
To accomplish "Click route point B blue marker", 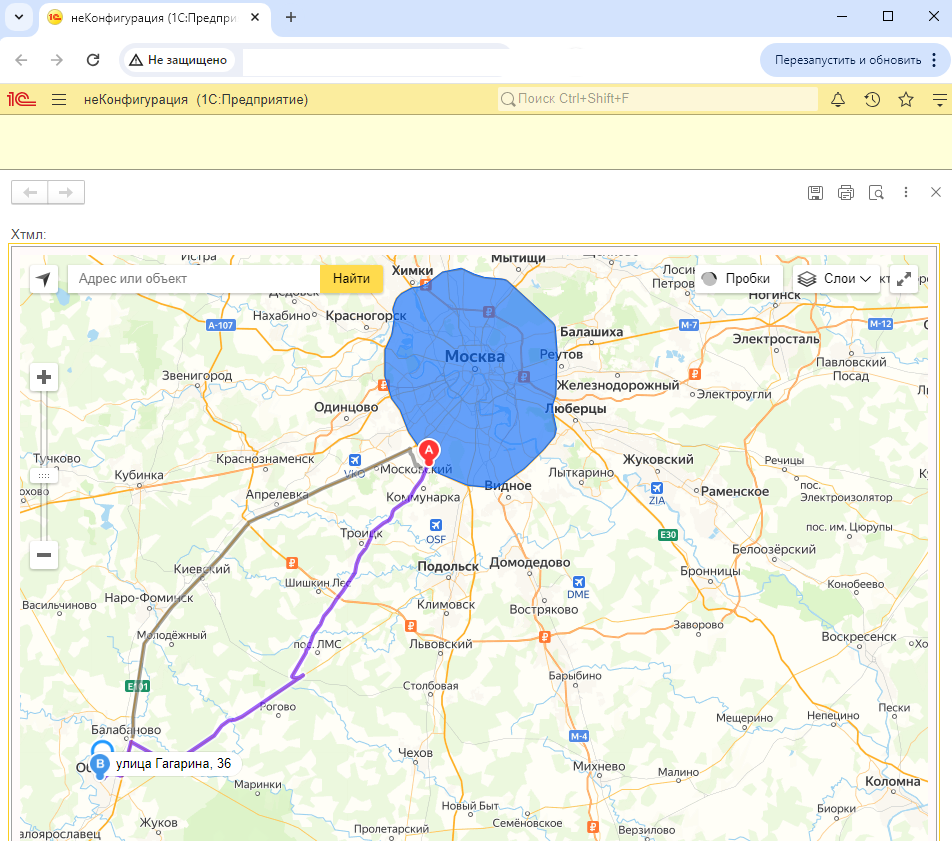I will click(x=100, y=765).
